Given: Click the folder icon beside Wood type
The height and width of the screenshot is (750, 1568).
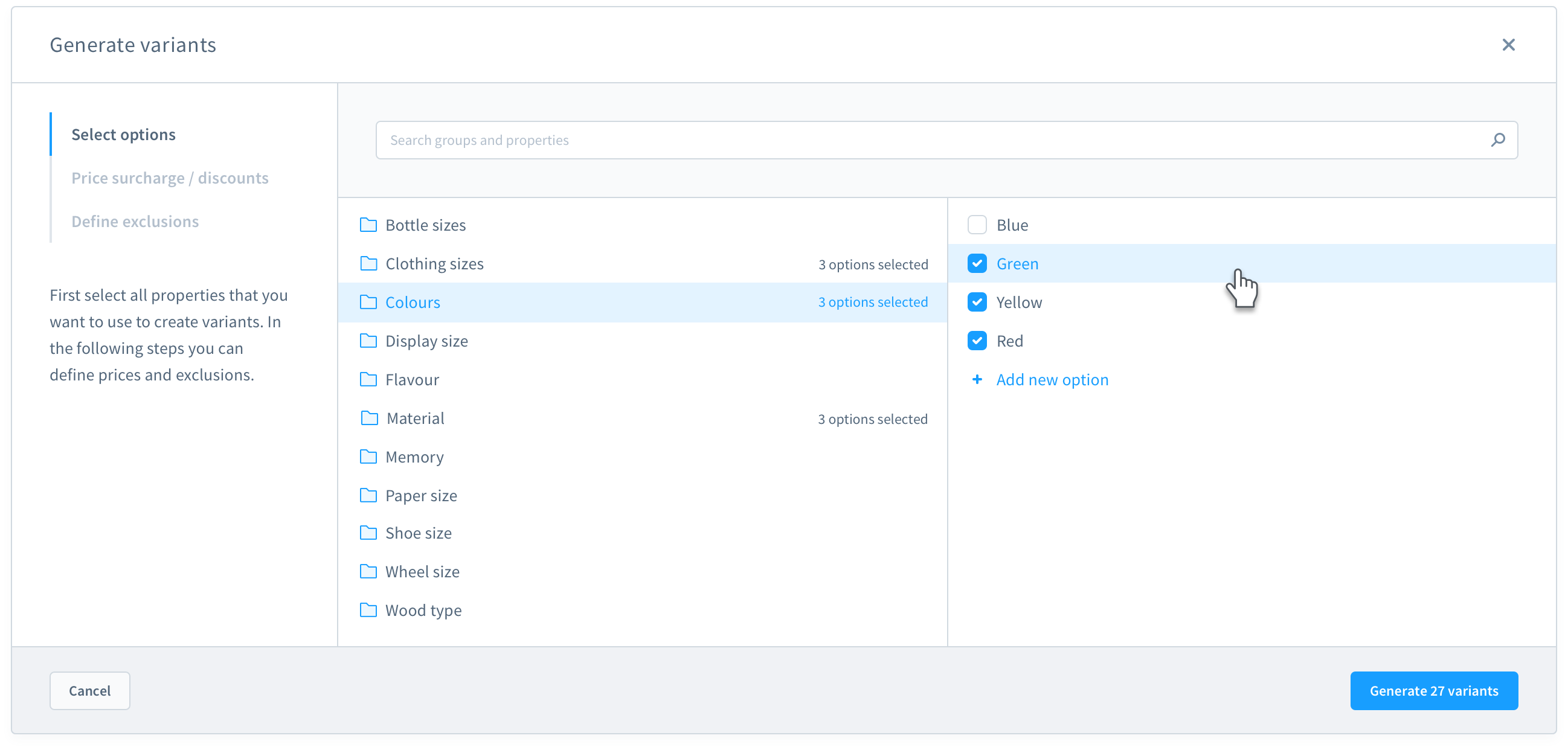Looking at the screenshot, I should tap(368, 610).
